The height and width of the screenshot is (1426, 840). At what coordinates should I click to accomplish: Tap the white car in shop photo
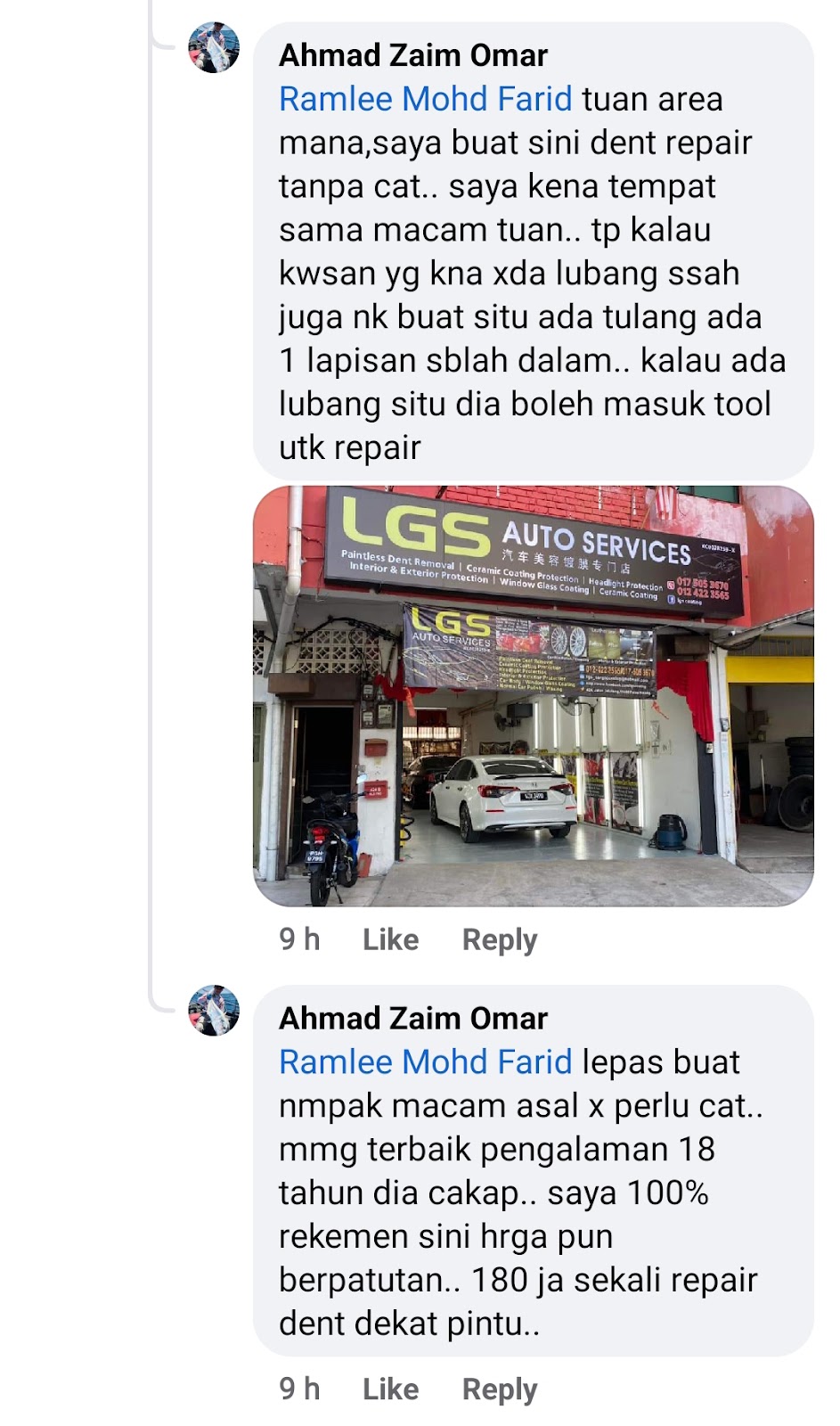pyautogui.click(x=503, y=798)
